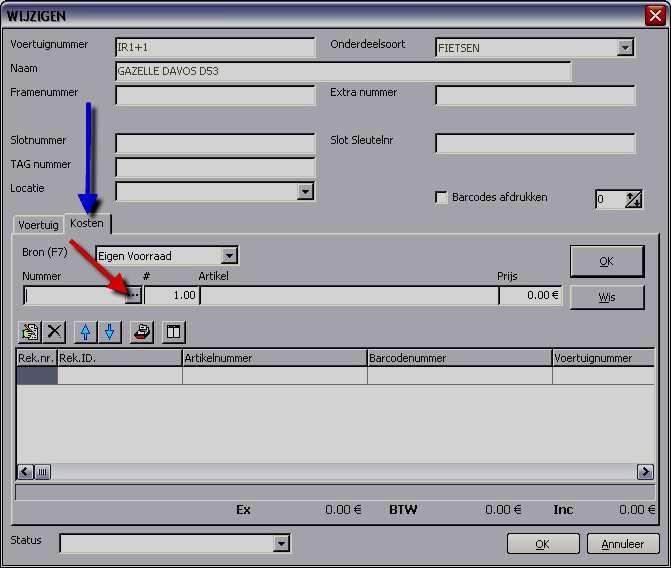Click the Voertuignummer column header in the grid
The height and width of the screenshot is (568, 671).
click(603, 358)
